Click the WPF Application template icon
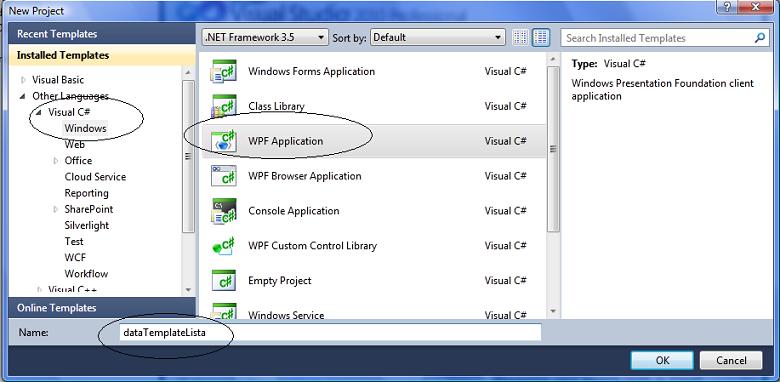The width and height of the screenshot is (780, 382). 223,141
